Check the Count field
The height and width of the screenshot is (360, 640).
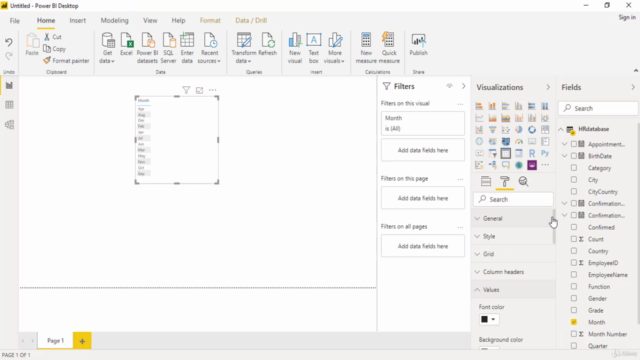point(574,239)
